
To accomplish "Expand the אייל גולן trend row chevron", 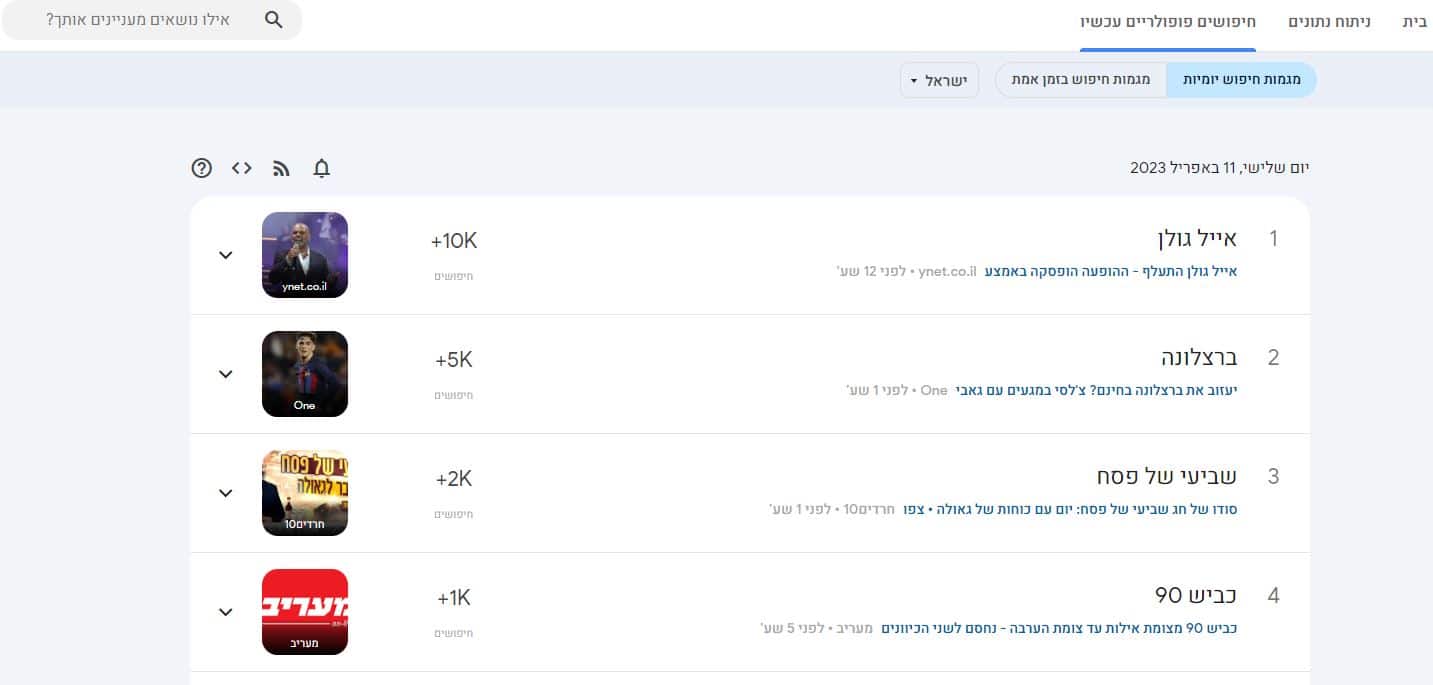I will 226,255.
